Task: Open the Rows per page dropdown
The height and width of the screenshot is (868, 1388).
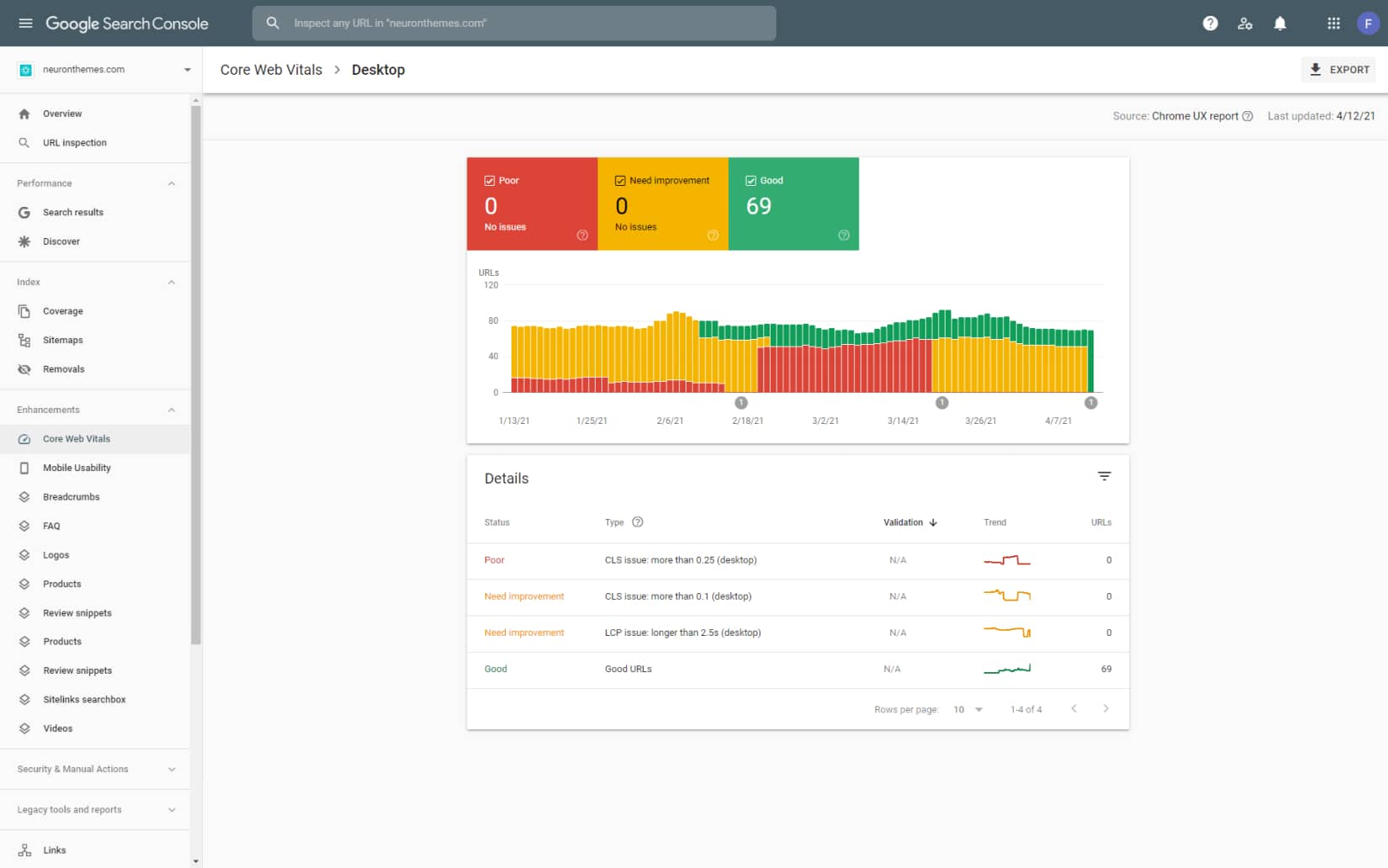Action: 967,709
